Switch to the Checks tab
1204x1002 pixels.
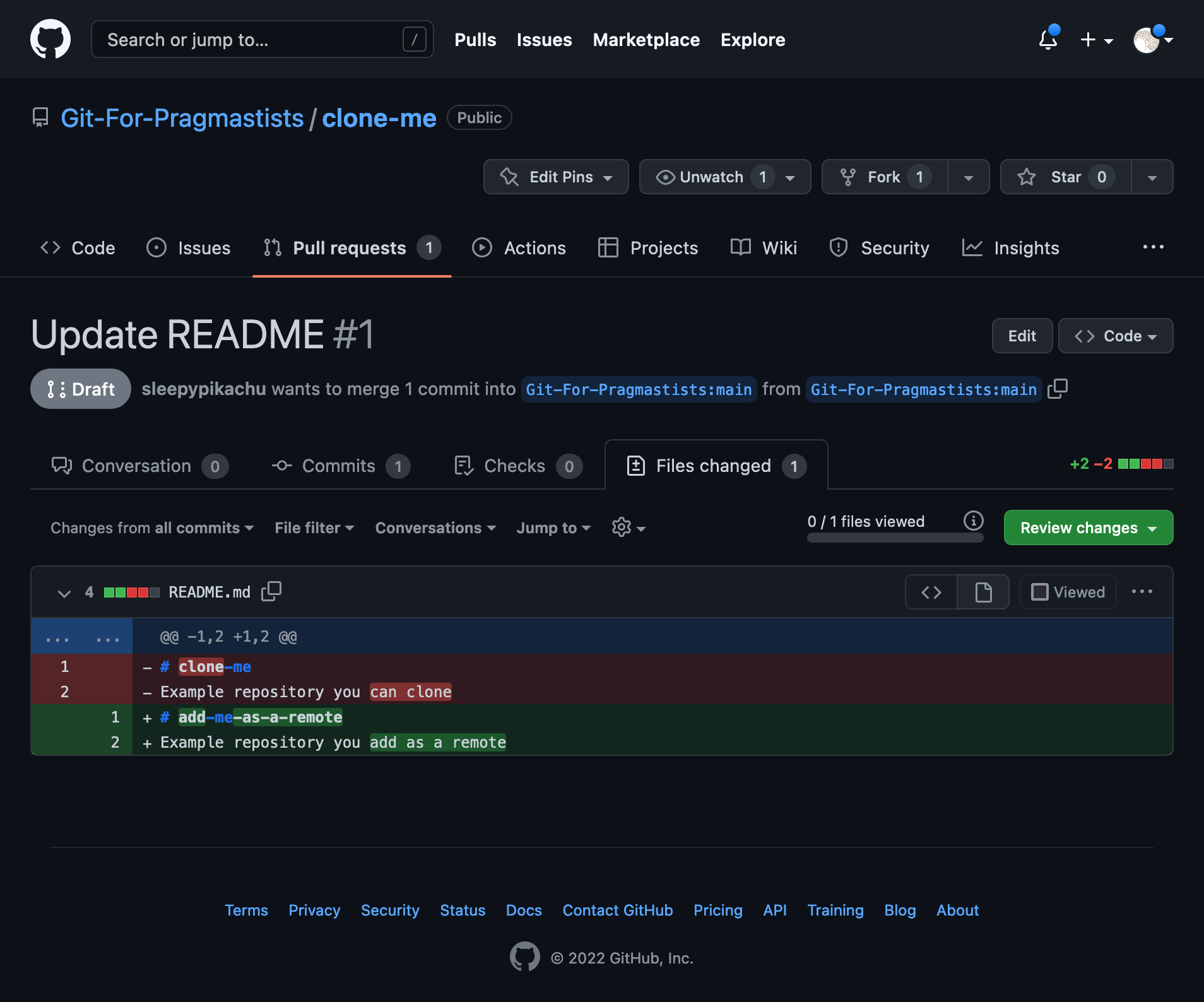(518, 466)
